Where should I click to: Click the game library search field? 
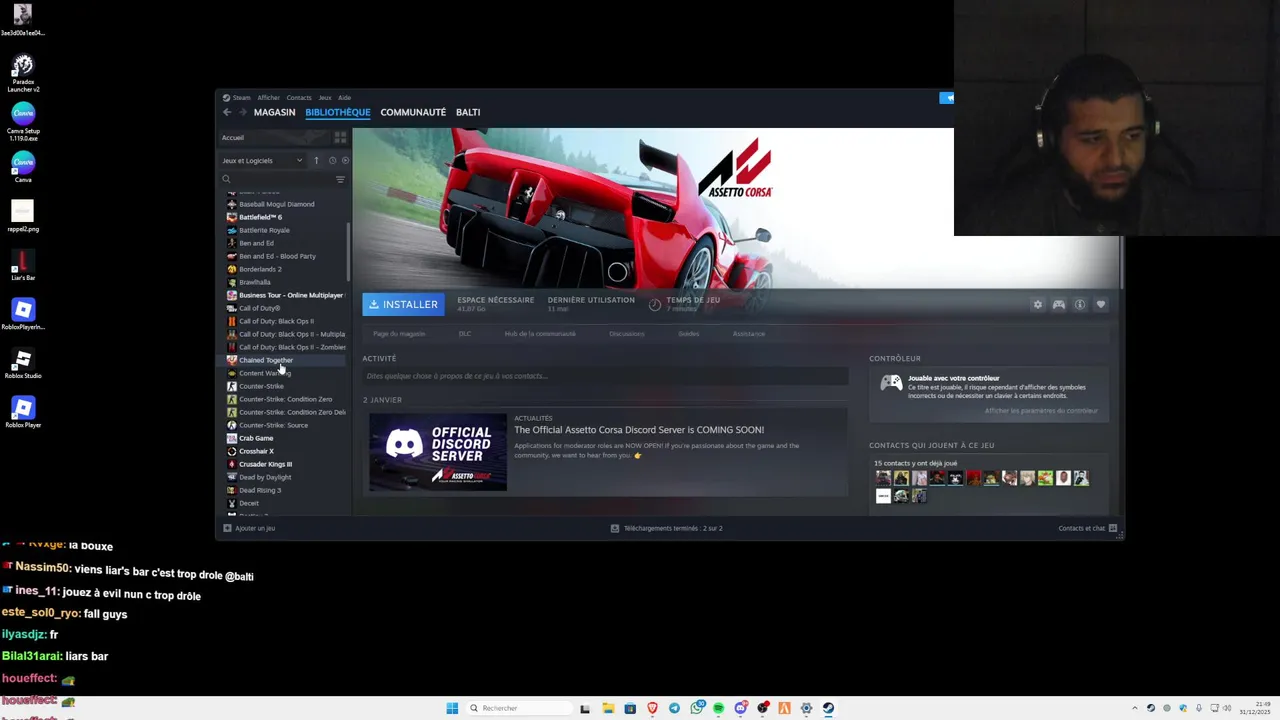click(277, 179)
